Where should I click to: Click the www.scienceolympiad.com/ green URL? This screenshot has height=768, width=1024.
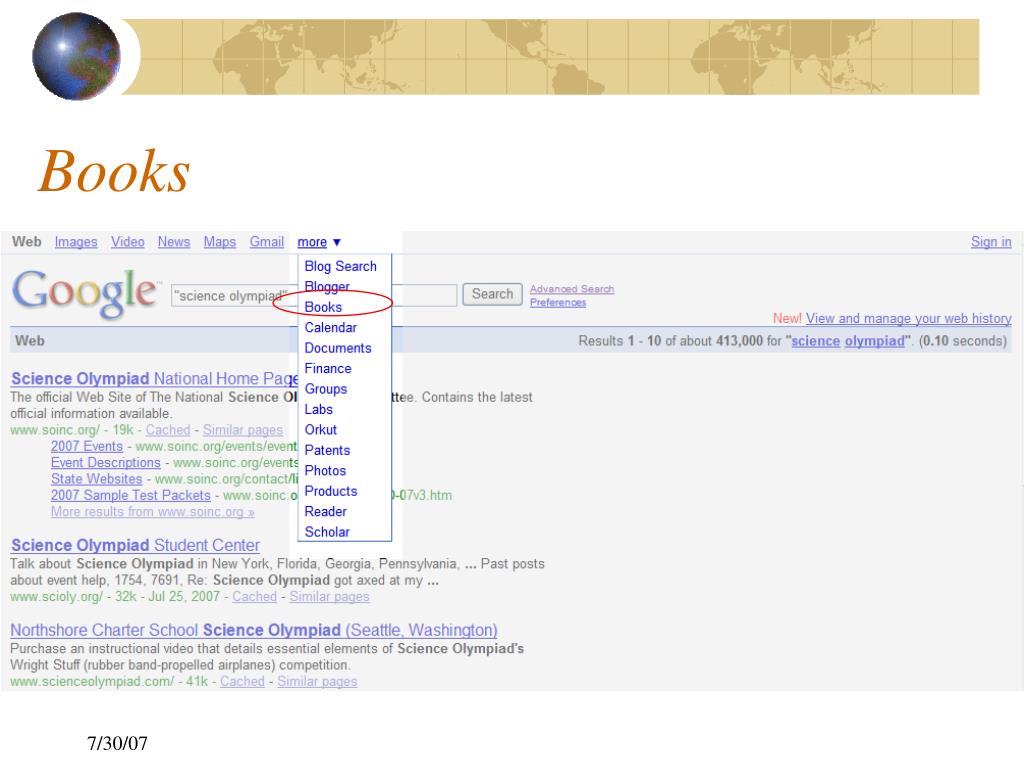[x=92, y=681]
